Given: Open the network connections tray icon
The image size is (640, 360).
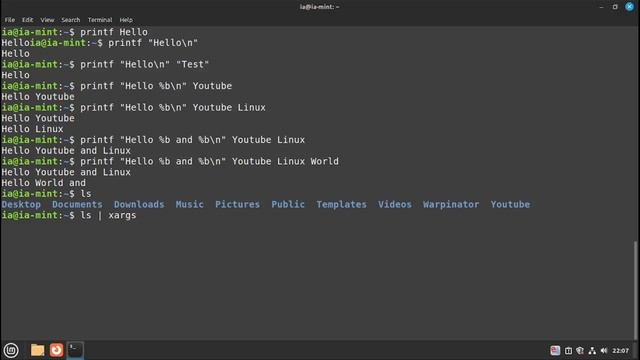Looking at the screenshot, I should pyautogui.click(x=592, y=351).
